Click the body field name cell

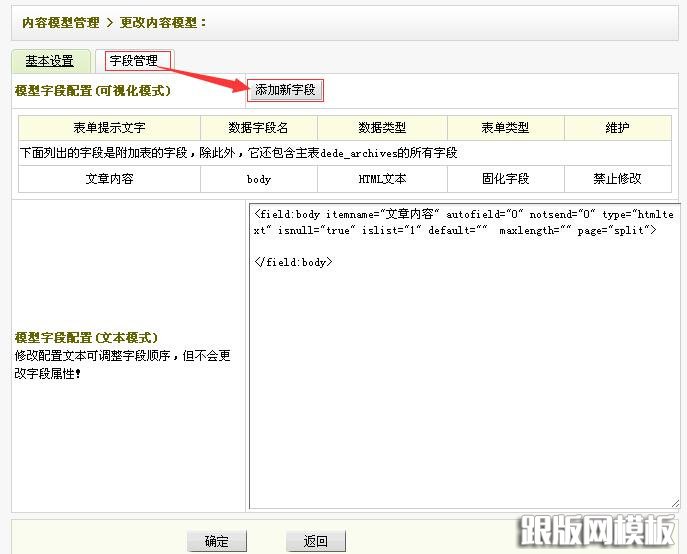[x=259, y=179]
